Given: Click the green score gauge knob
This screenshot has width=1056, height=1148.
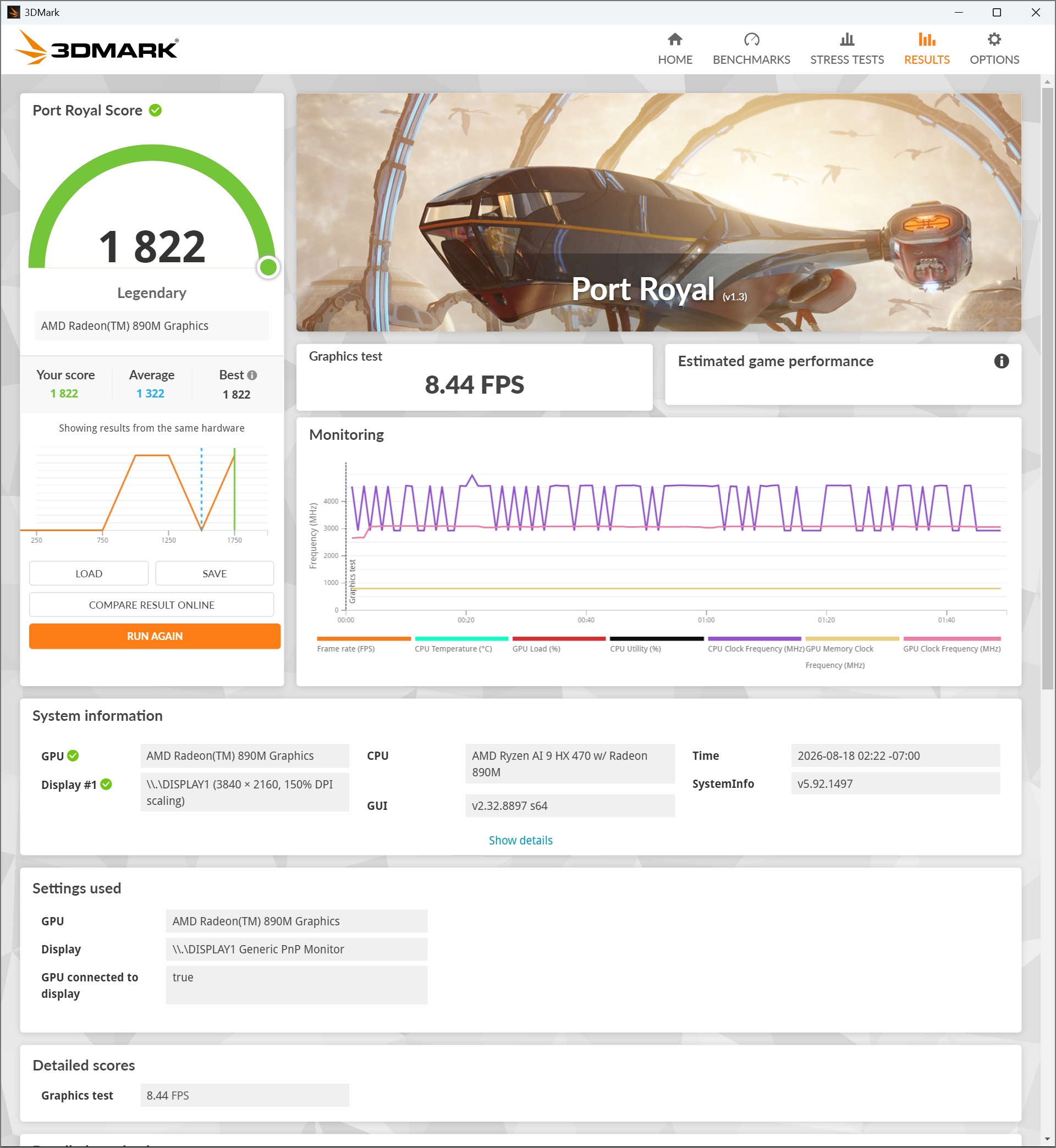Looking at the screenshot, I should tap(268, 267).
